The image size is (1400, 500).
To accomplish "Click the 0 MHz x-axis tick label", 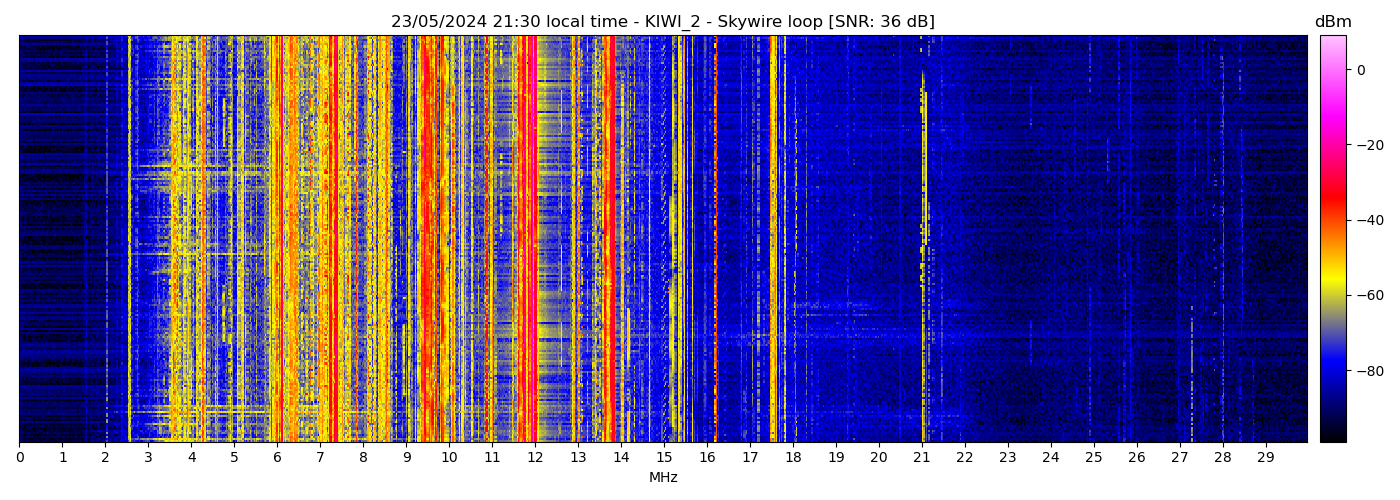I will pos(19,458).
